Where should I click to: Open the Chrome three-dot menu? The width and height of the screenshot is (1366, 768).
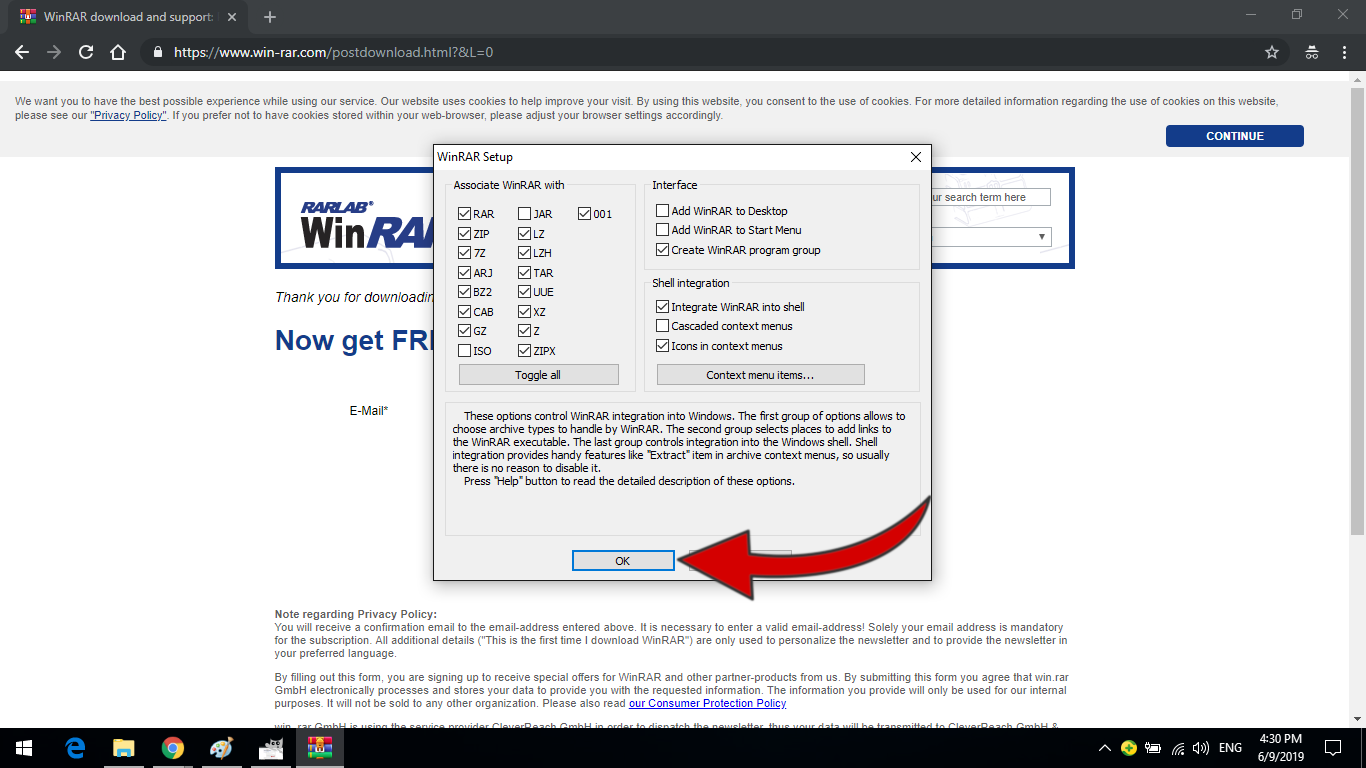pyautogui.click(x=1344, y=52)
